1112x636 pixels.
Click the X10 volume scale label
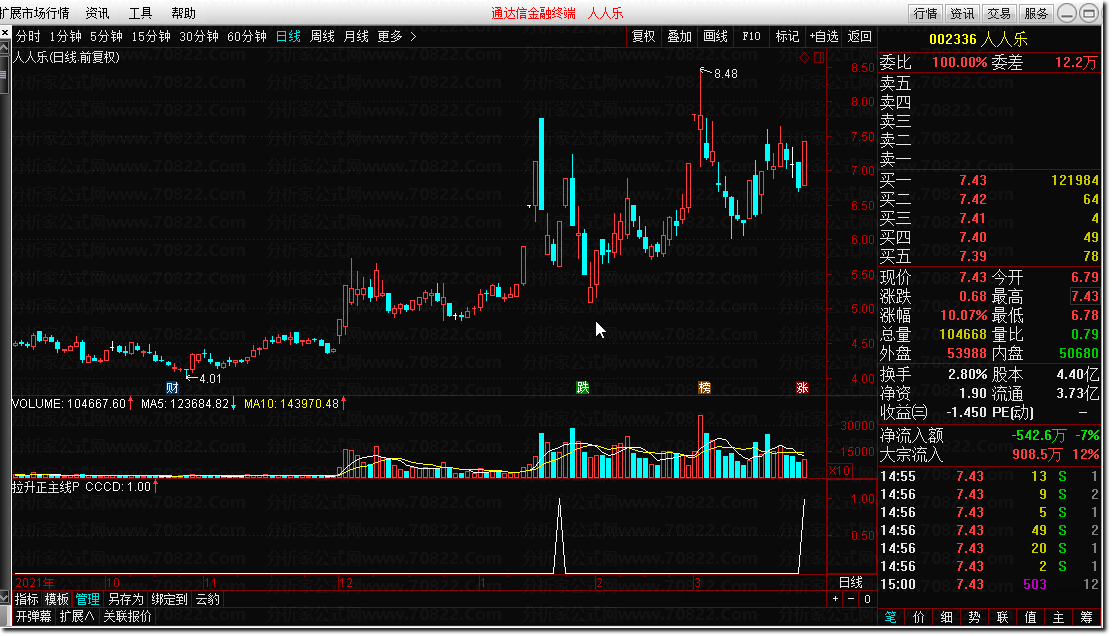pos(840,471)
